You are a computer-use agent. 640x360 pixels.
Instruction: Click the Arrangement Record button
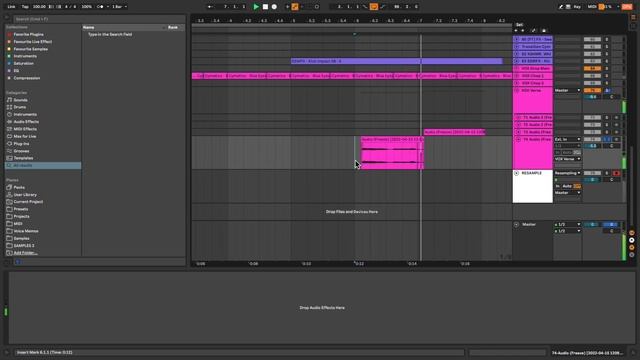(x=274, y=7)
